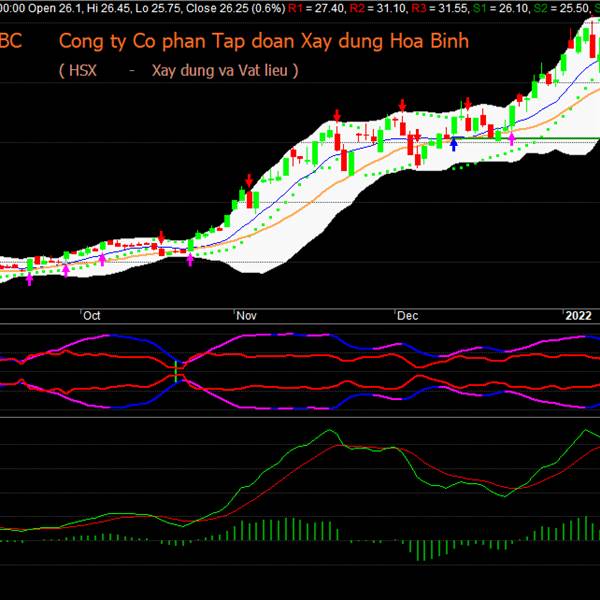Click the company title 'Cong ty Co phan Tap doan Xay dung Hoa Binh'

tap(264, 41)
